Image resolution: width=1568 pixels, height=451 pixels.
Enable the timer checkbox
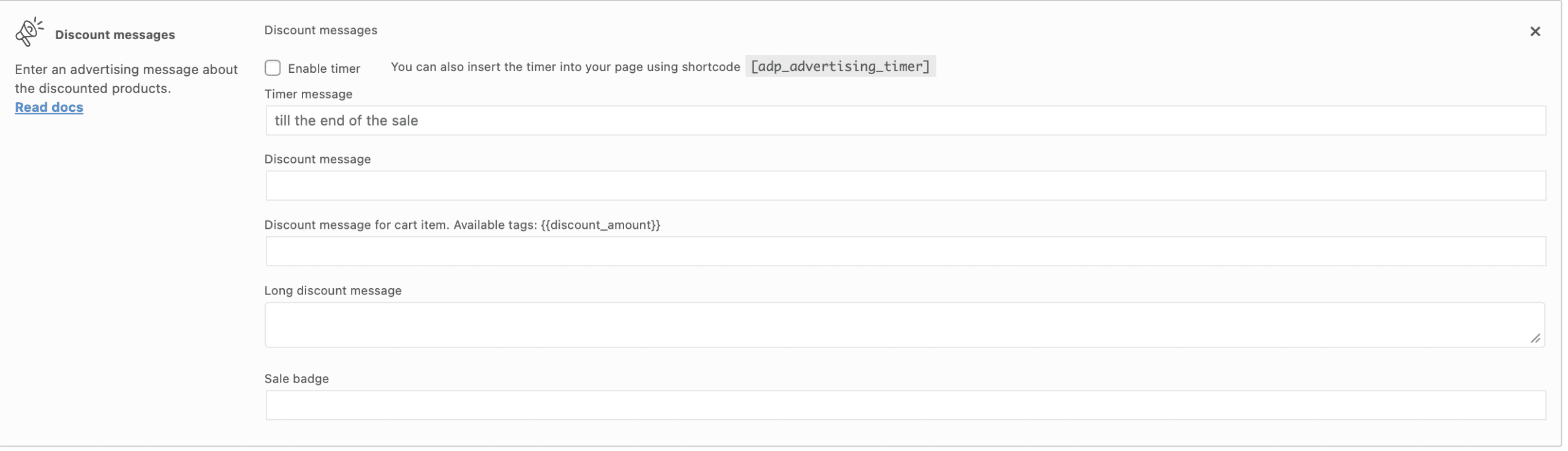pos(273,68)
